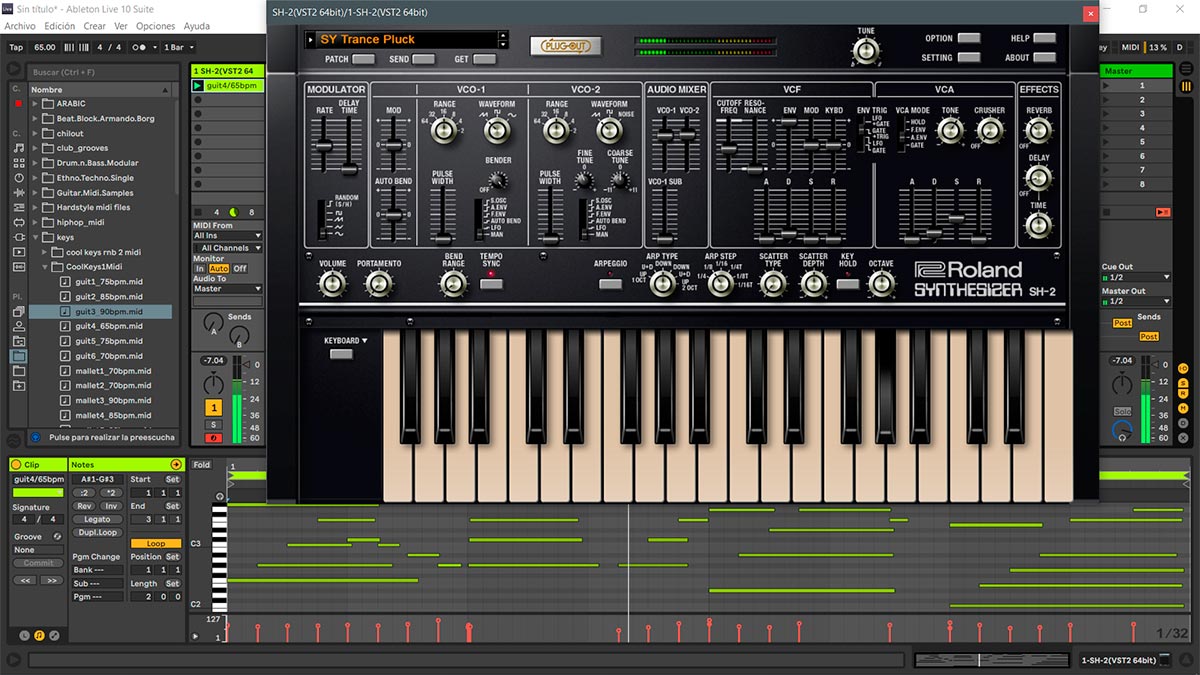This screenshot has height=675, width=1200.
Task: Set Monitor to Auto
Action: pos(218,269)
